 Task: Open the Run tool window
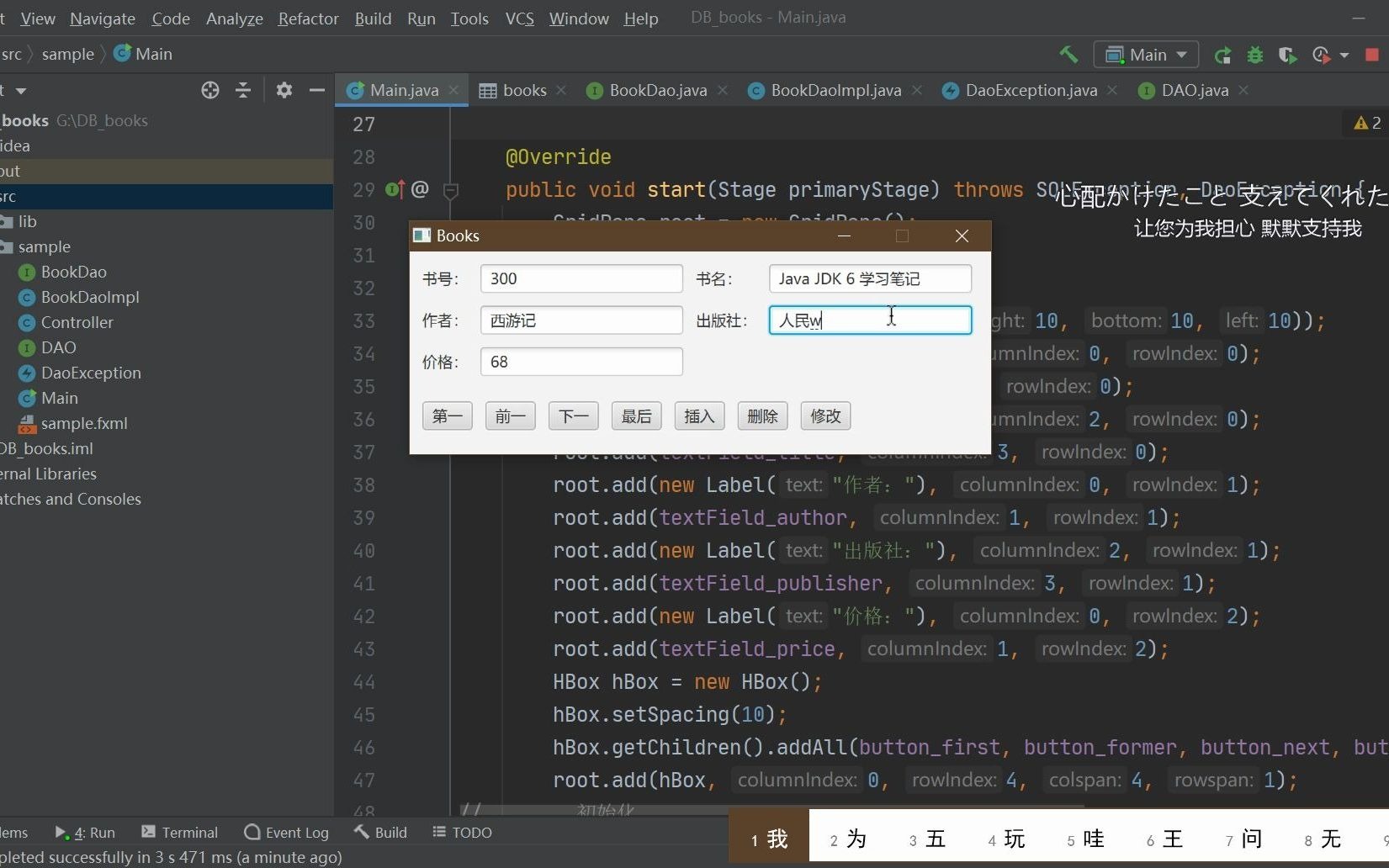pyautogui.click(x=85, y=833)
